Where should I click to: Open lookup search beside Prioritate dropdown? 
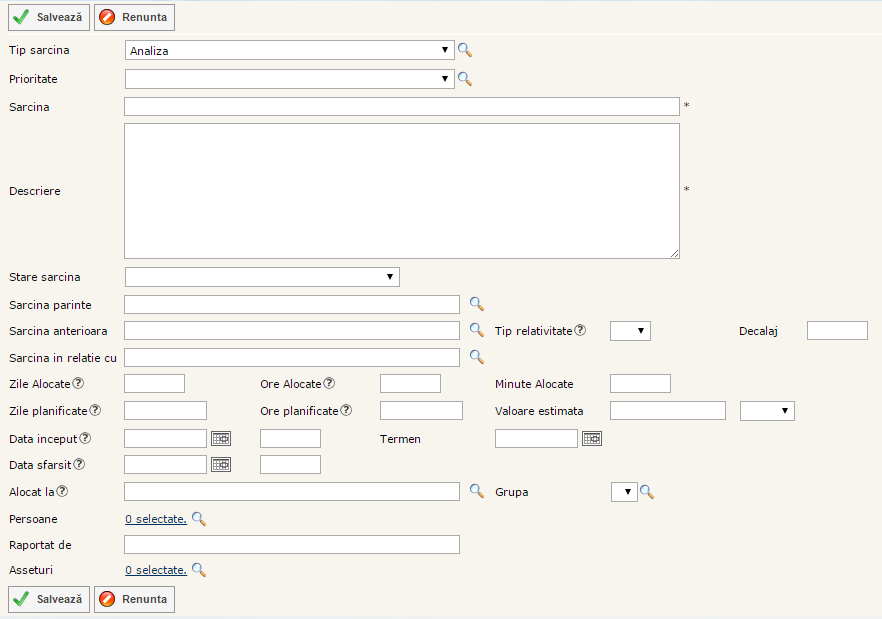[464, 79]
